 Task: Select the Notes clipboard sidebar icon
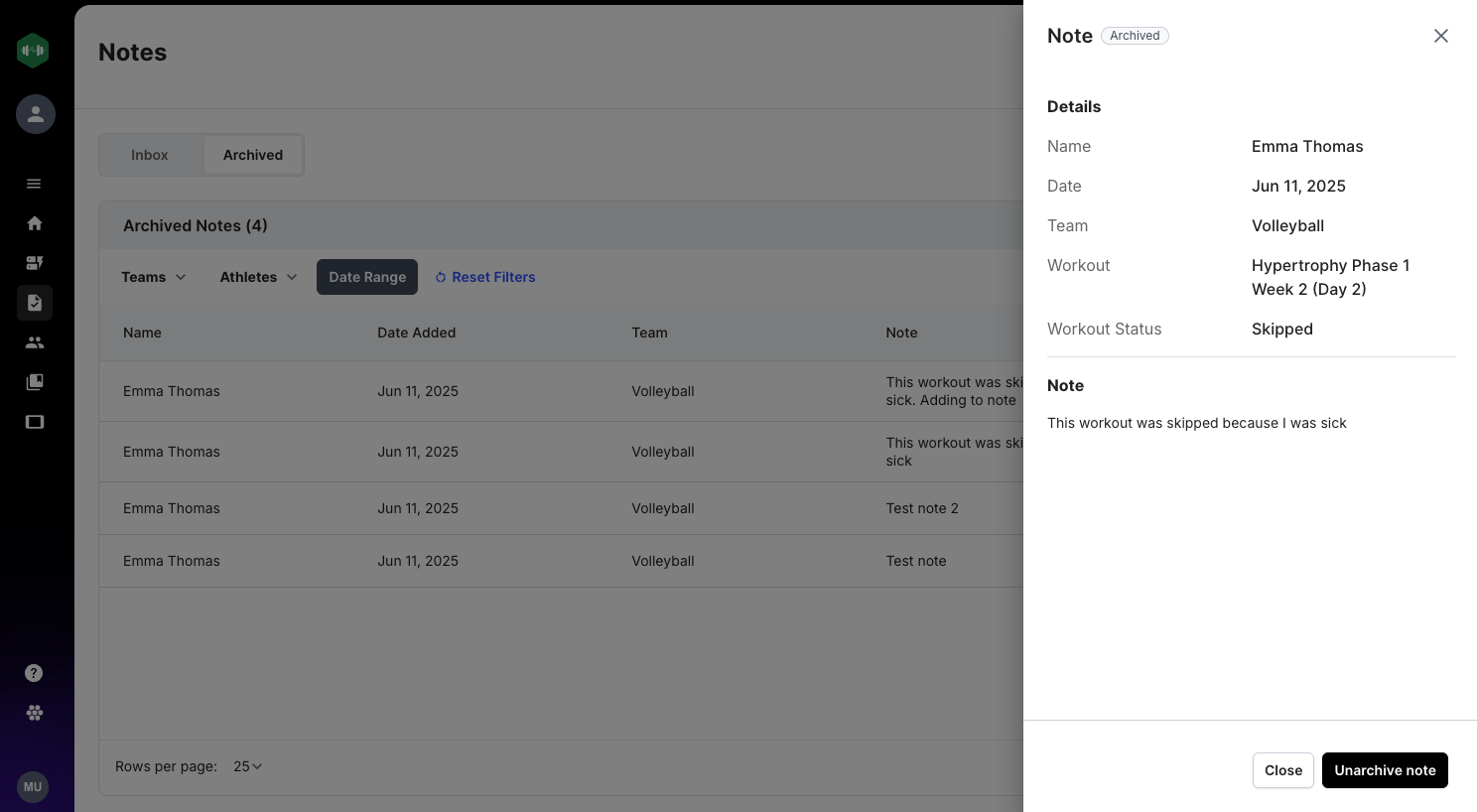35,303
